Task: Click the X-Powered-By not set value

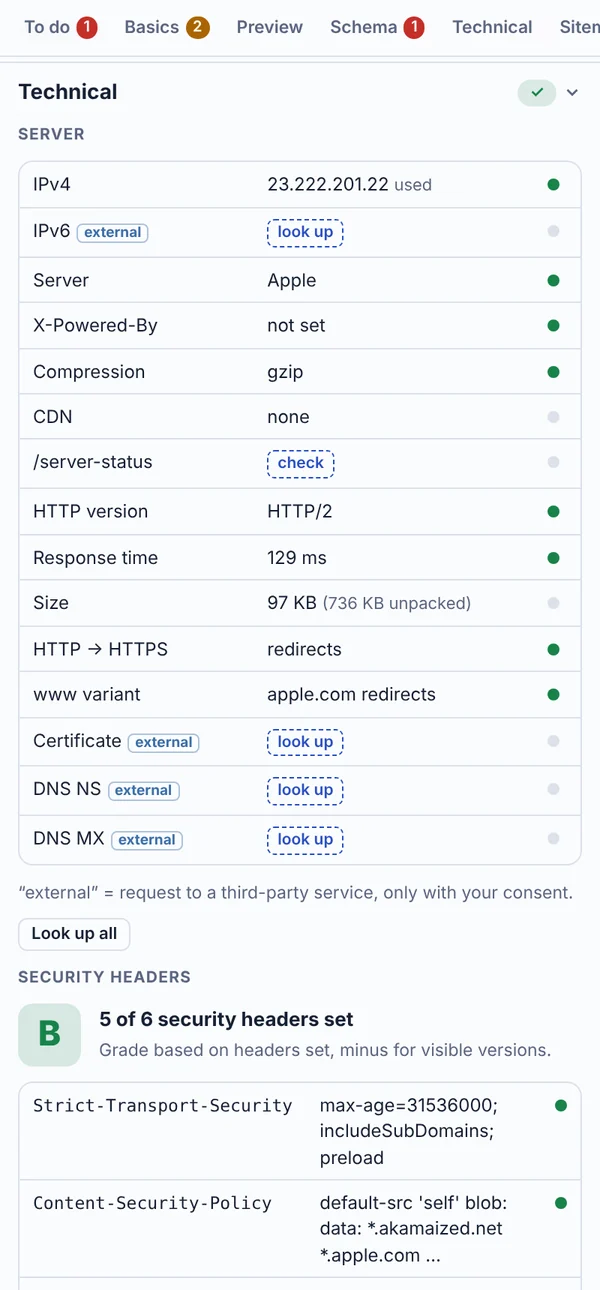Action: click(x=296, y=326)
